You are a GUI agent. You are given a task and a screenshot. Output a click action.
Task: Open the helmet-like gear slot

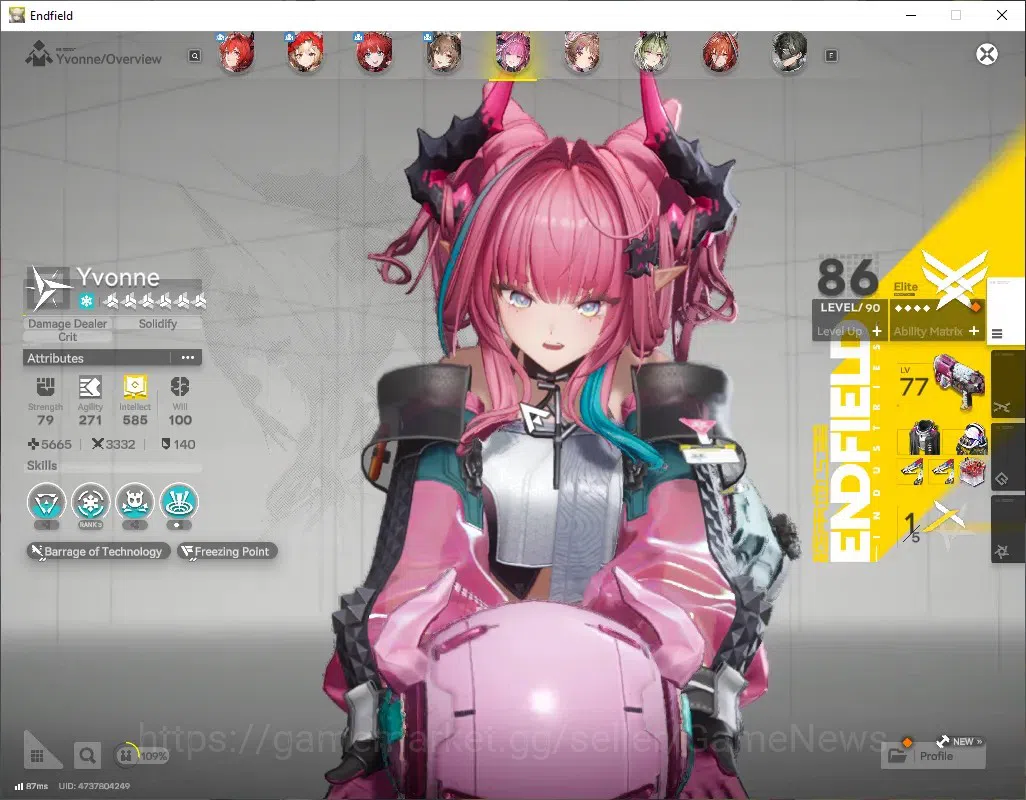tap(971, 438)
